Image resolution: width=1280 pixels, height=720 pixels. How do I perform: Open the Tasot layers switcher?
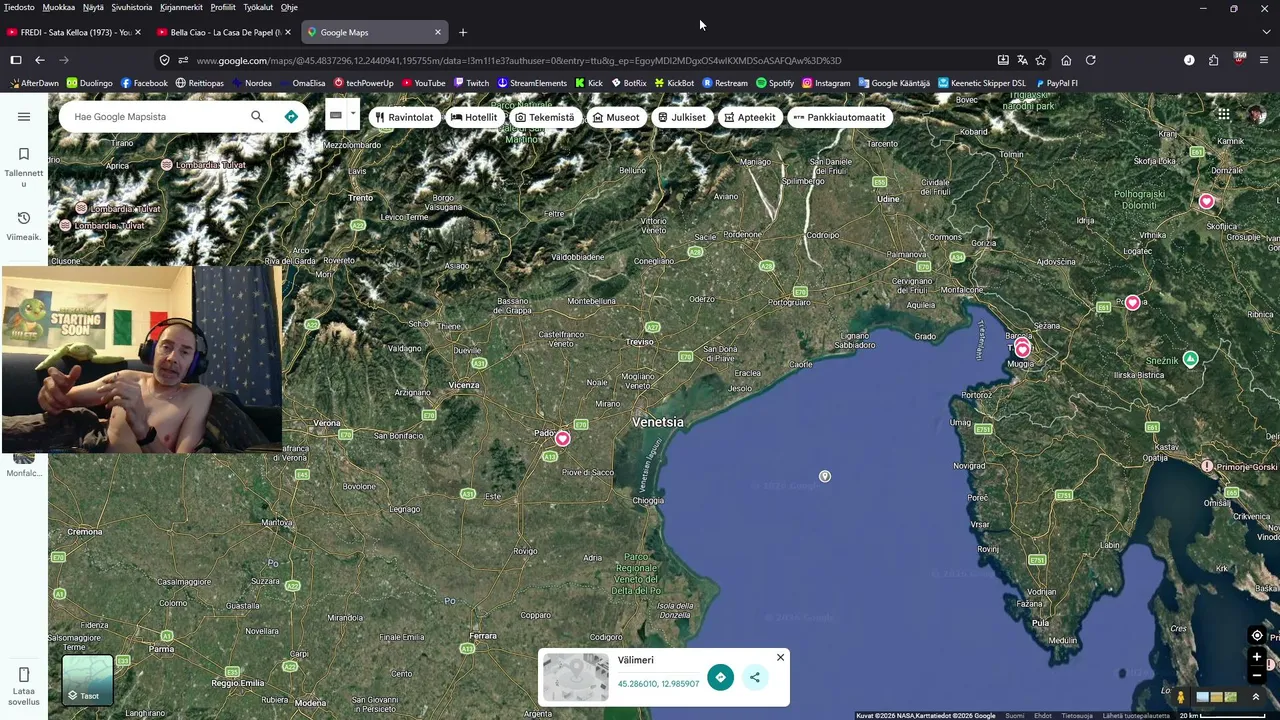tap(88, 680)
